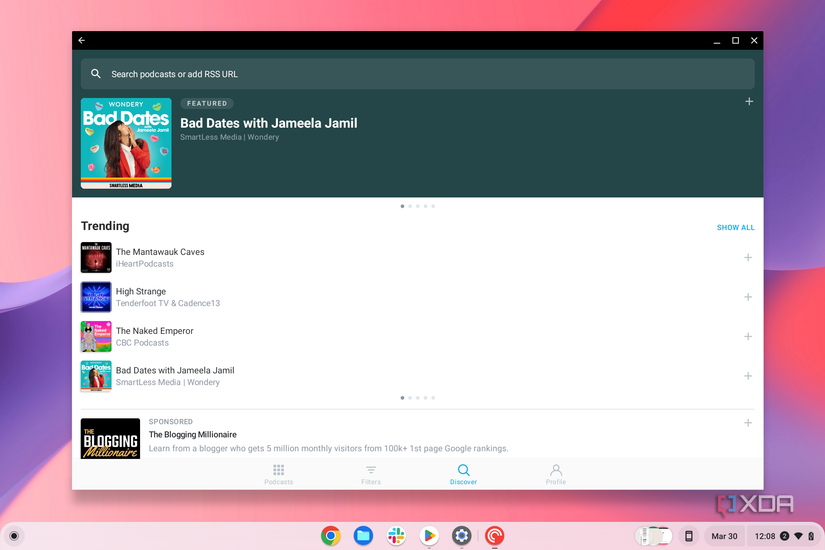Select The Naked Emperor title
The width and height of the screenshot is (825, 550).
pos(155,331)
